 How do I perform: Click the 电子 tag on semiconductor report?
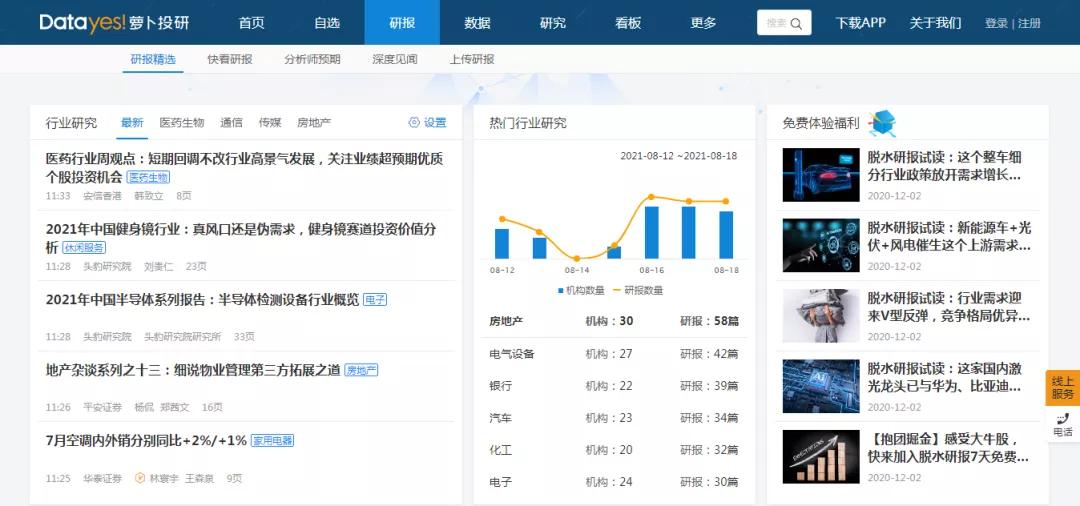pos(375,300)
